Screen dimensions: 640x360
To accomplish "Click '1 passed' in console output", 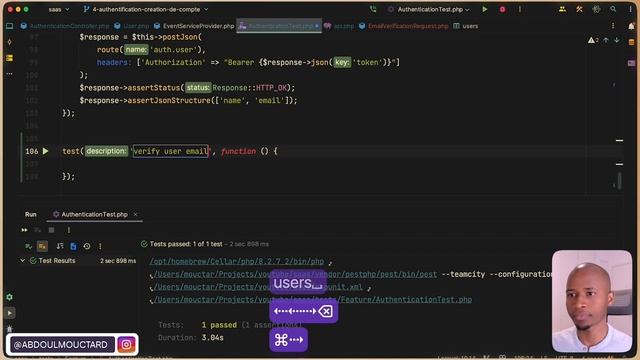I will tap(219, 325).
